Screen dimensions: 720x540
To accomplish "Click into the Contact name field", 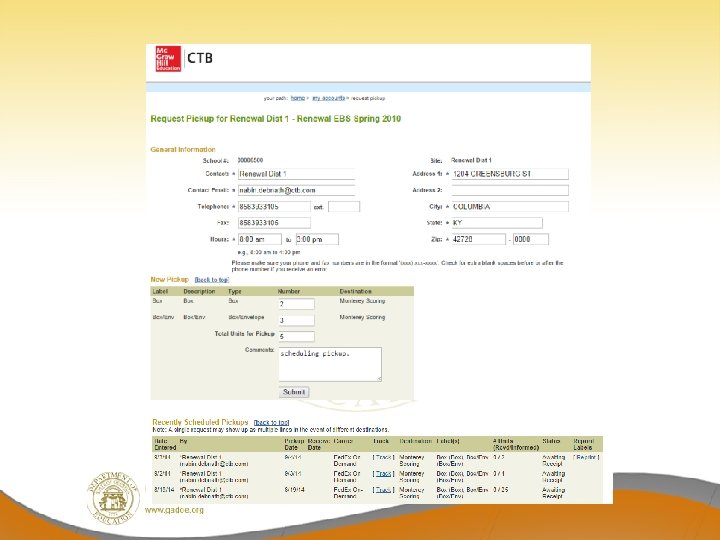I will click(296, 174).
